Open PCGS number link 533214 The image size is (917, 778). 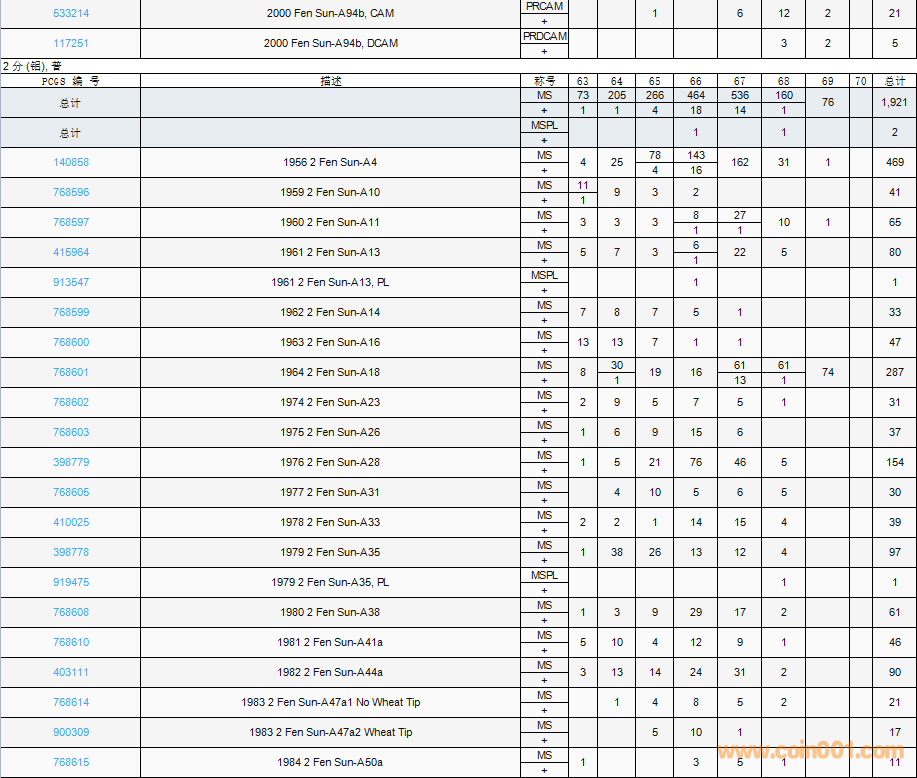pos(70,13)
